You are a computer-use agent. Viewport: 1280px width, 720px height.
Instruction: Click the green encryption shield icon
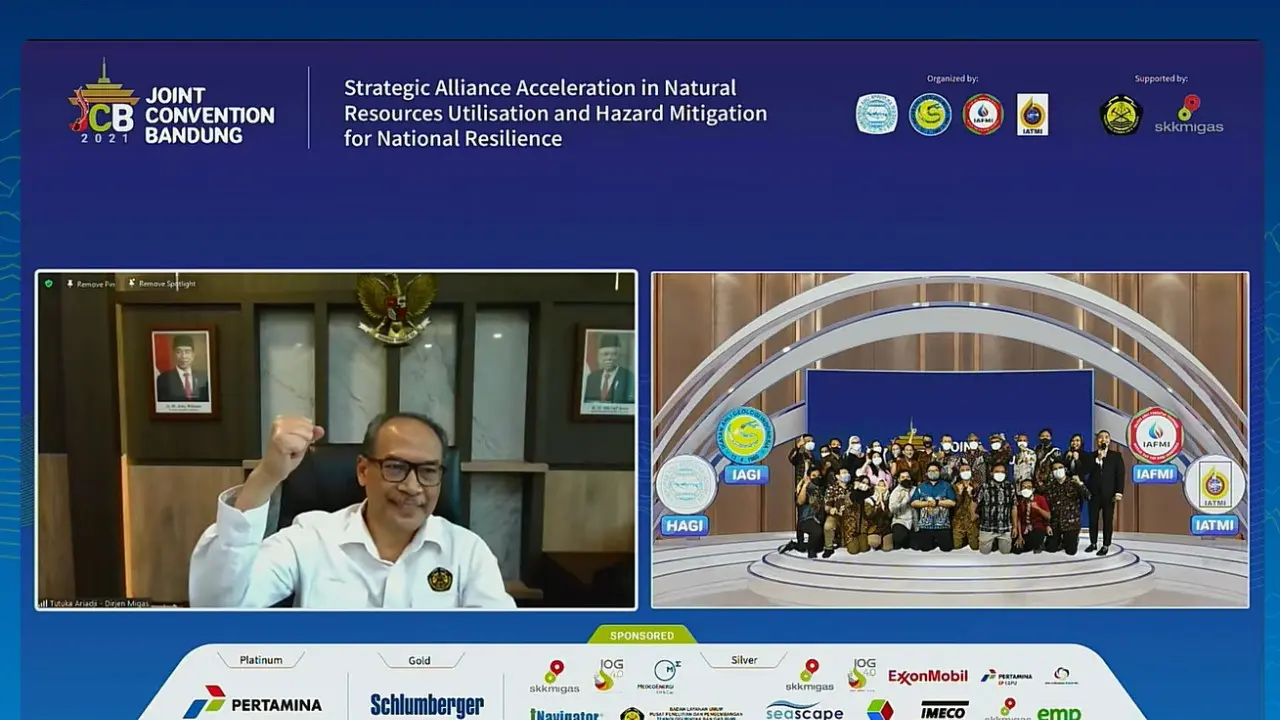[48, 284]
